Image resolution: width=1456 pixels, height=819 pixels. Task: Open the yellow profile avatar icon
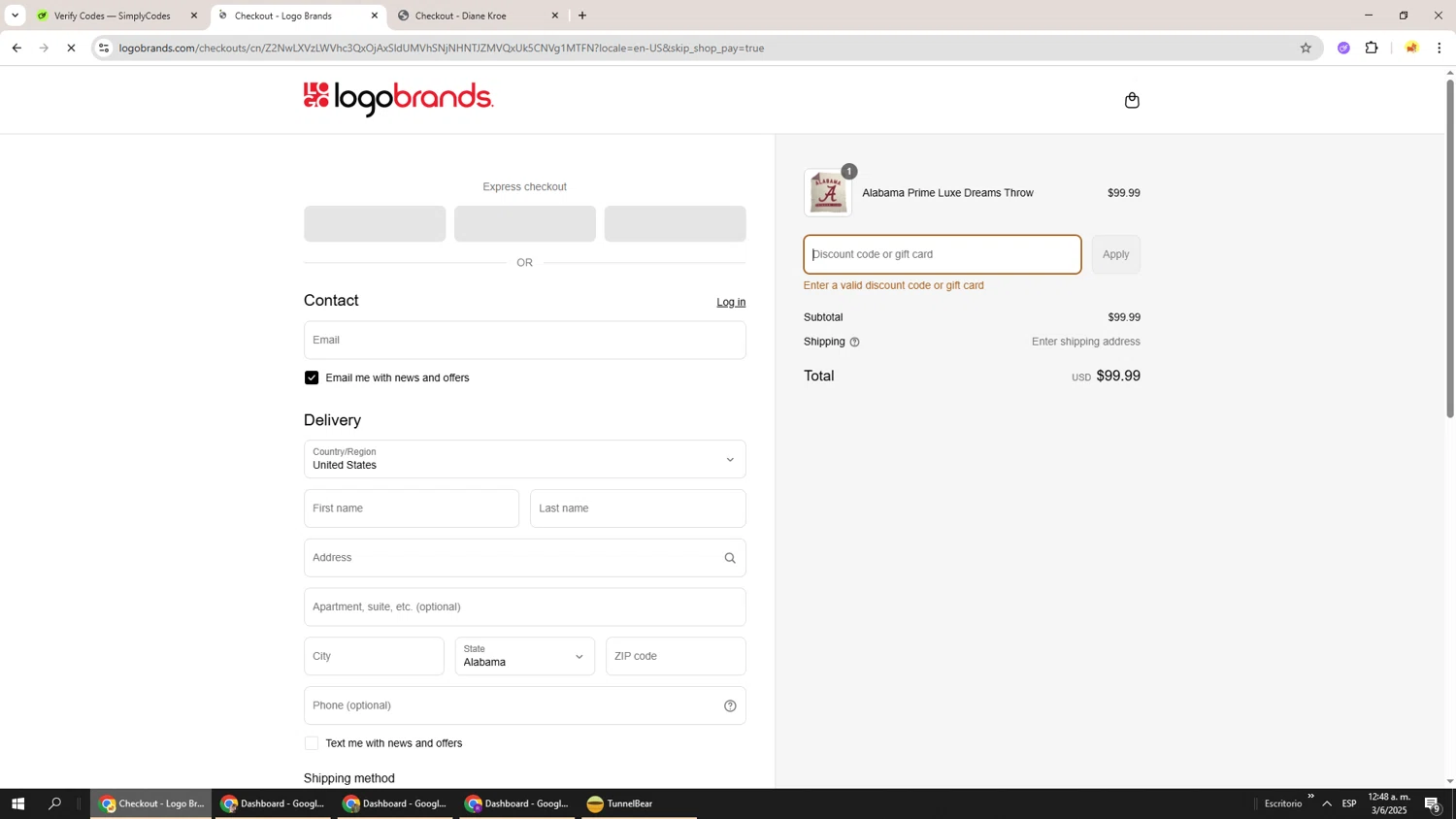coord(1411,48)
